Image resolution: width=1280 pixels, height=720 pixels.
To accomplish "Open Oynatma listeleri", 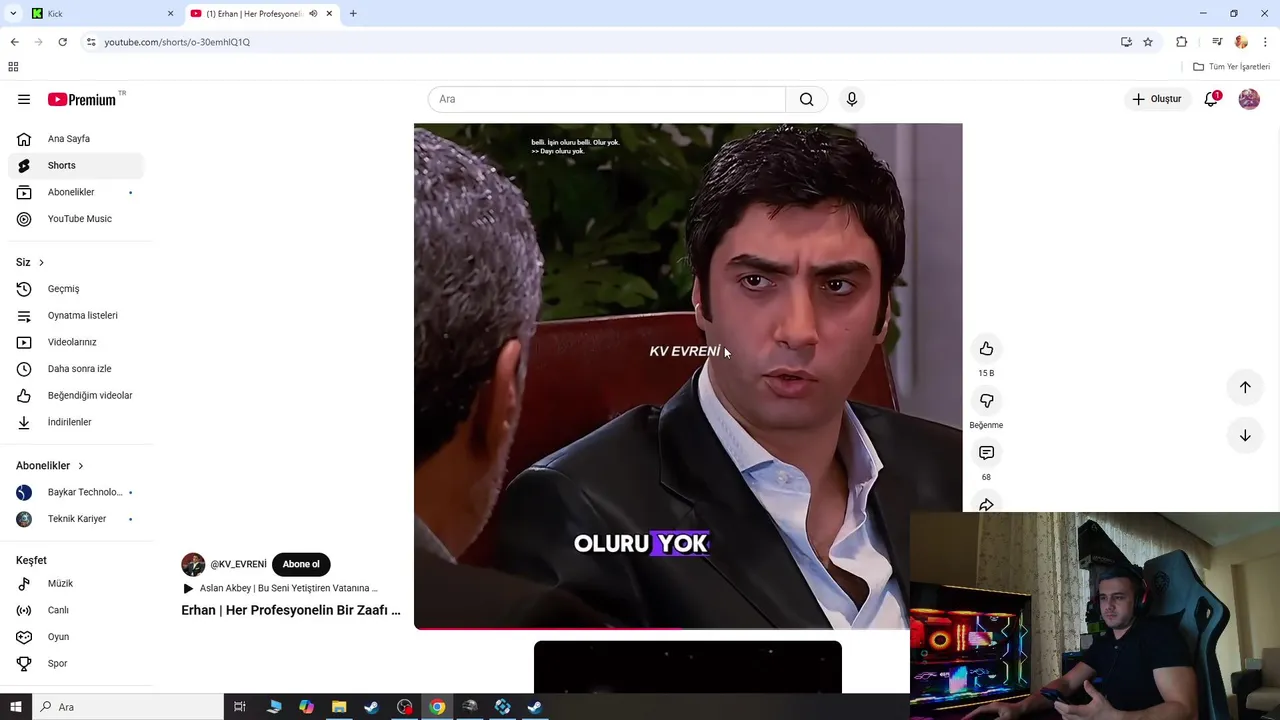I will pos(76,315).
